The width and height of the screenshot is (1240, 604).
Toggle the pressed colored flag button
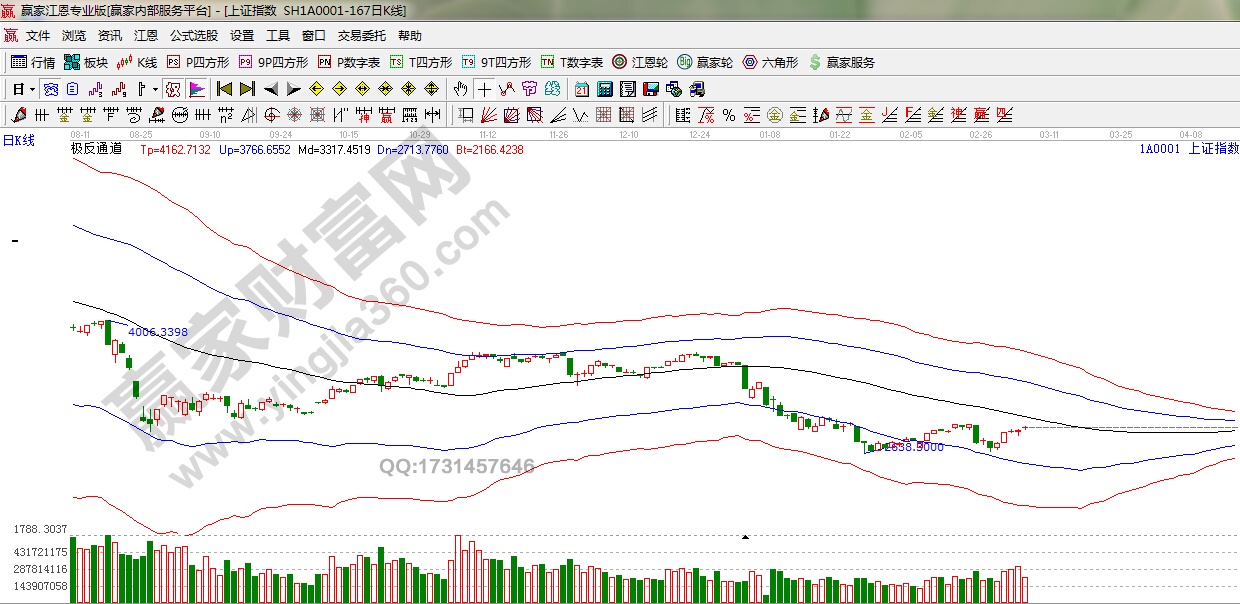tap(196, 89)
